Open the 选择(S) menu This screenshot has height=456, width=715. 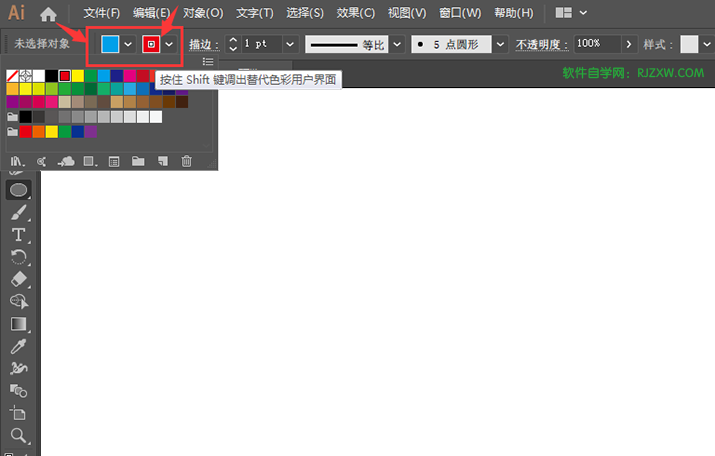tap(305, 13)
